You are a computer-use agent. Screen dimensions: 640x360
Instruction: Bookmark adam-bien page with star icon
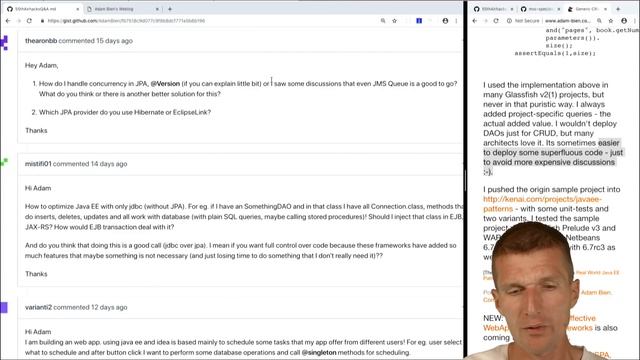coord(611,21)
